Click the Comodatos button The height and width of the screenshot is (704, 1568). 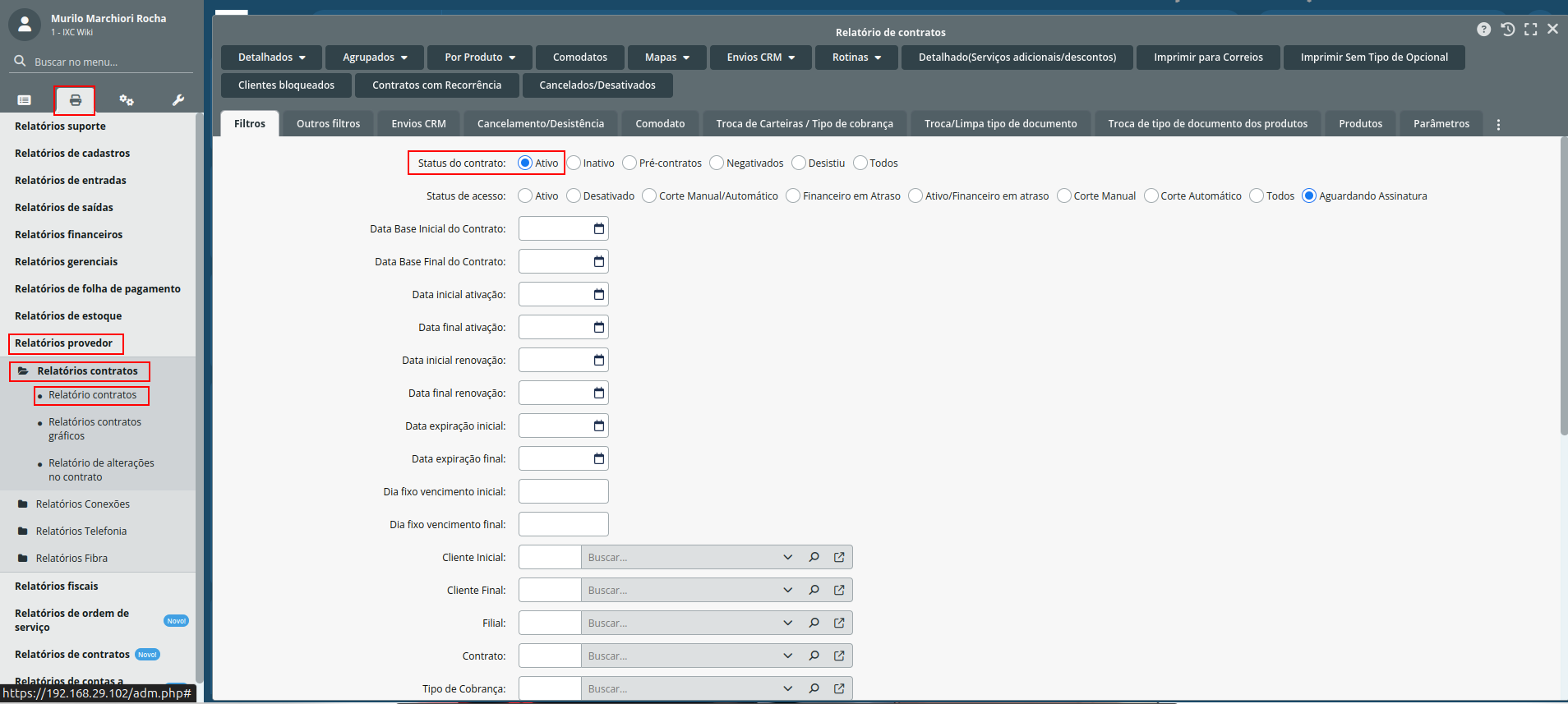tap(580, 58)
